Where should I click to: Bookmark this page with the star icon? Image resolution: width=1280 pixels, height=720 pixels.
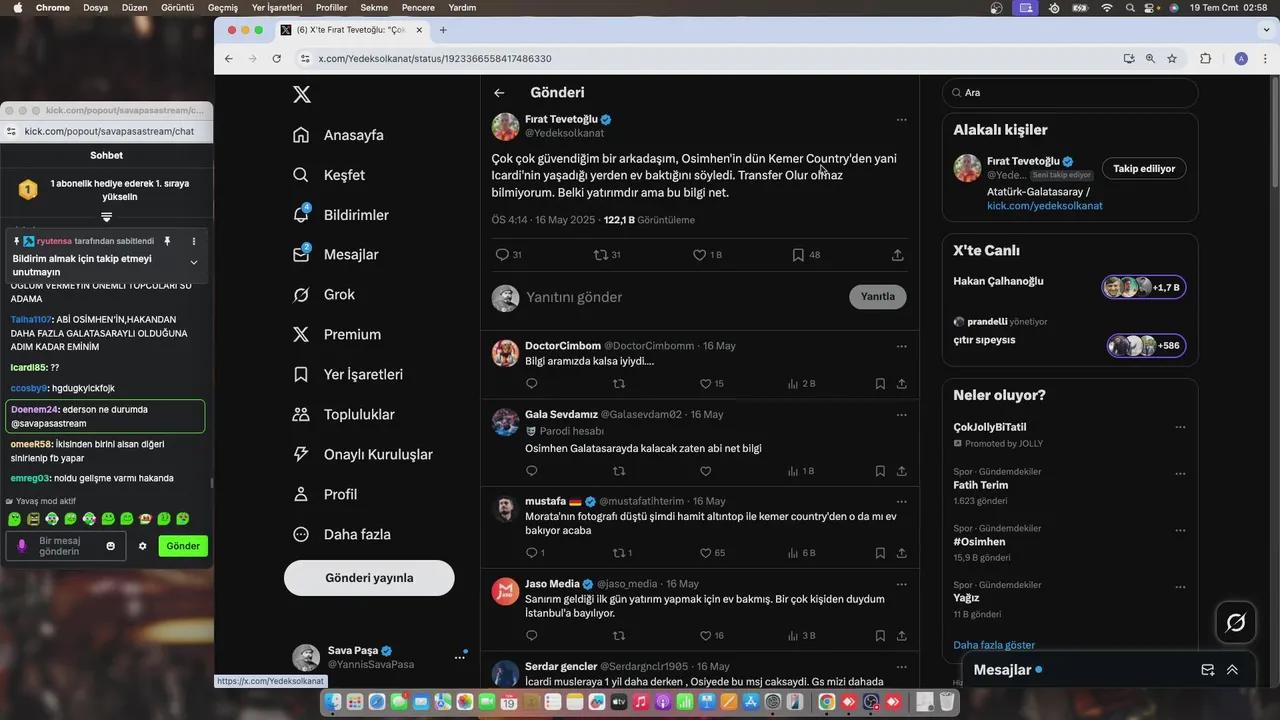click(x=1172, y=59)
